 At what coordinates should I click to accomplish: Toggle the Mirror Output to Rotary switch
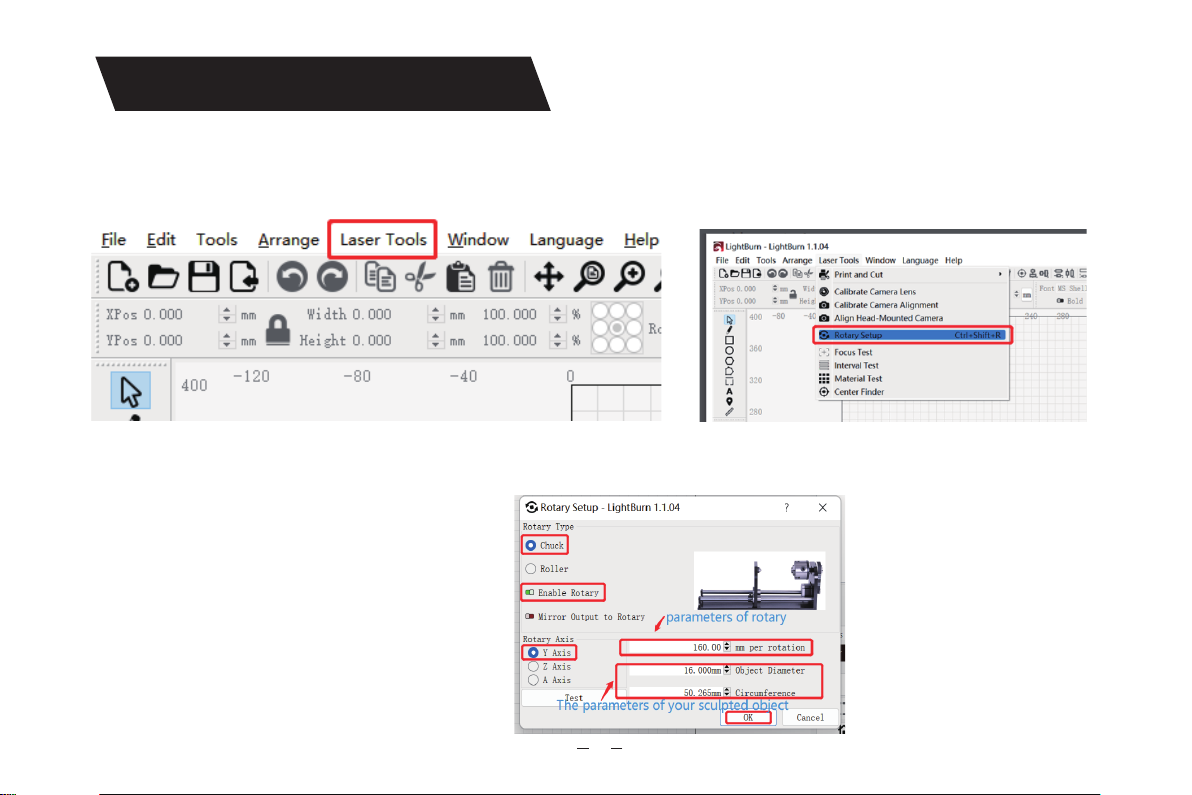(x=530, y=616)
